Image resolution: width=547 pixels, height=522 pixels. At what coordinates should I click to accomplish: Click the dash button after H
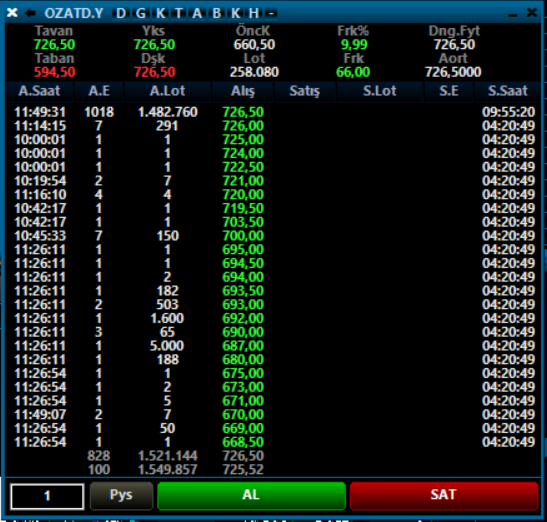pyautogui.click(x=271, y=13)
